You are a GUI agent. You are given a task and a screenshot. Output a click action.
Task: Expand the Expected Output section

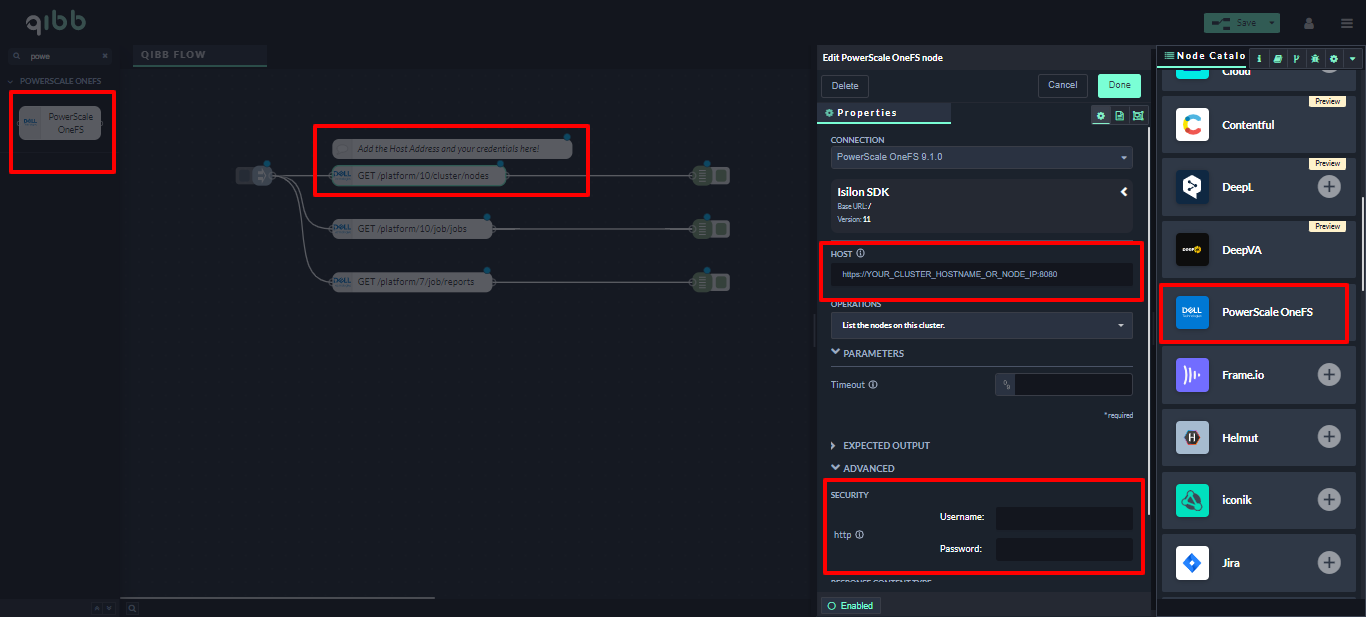click(x=885, y=446)
